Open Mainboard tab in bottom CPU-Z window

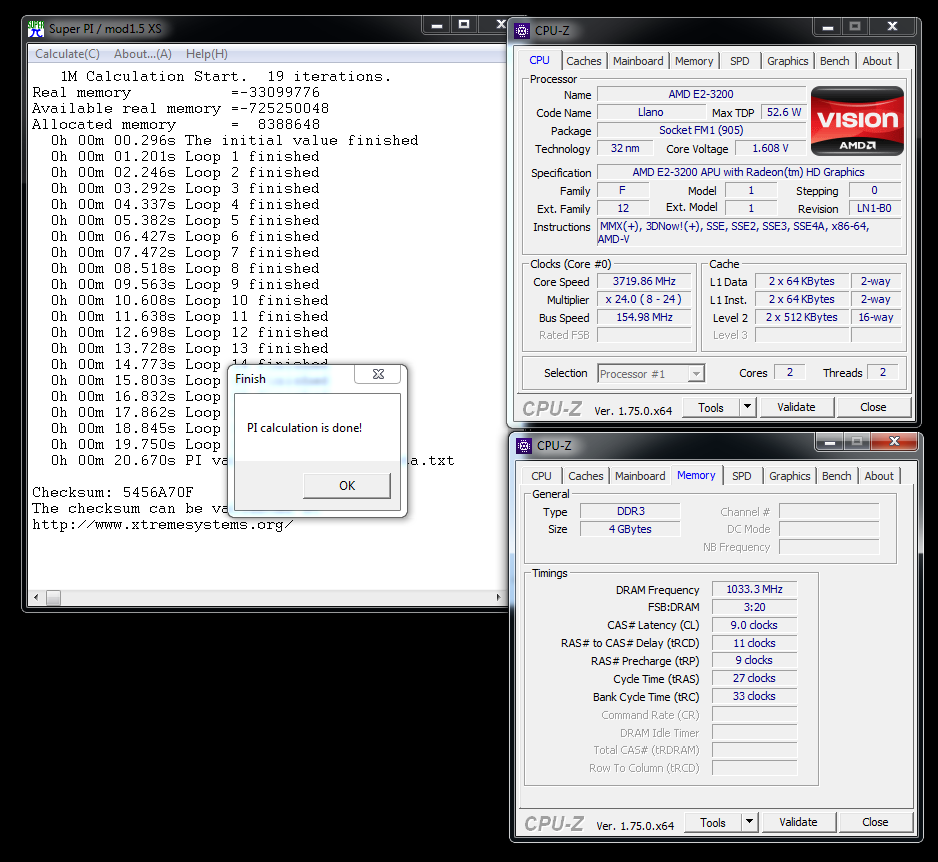coord(640,476)
